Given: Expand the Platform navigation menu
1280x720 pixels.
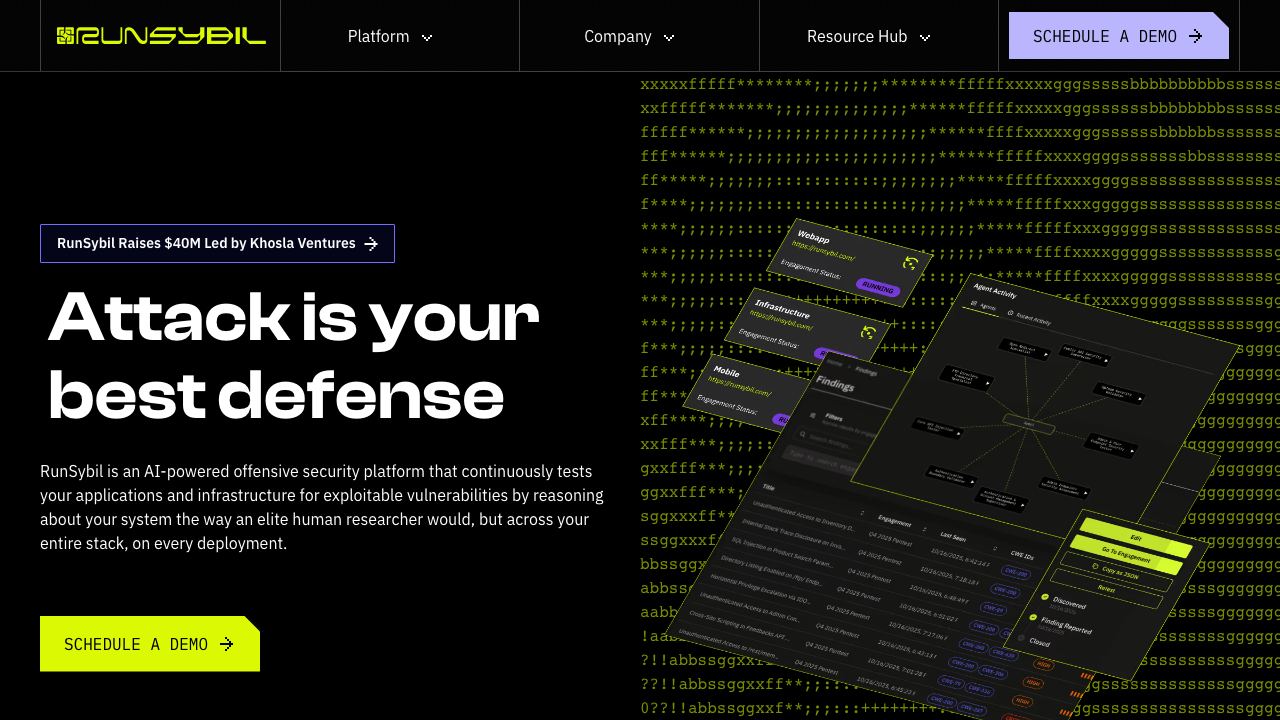Looking at the screenshot, I should click(390, 36).
